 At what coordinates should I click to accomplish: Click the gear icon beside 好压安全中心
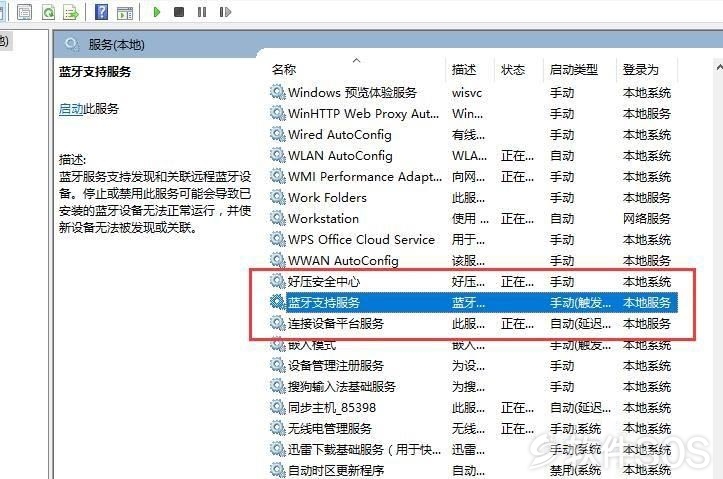tap(277, 281)
